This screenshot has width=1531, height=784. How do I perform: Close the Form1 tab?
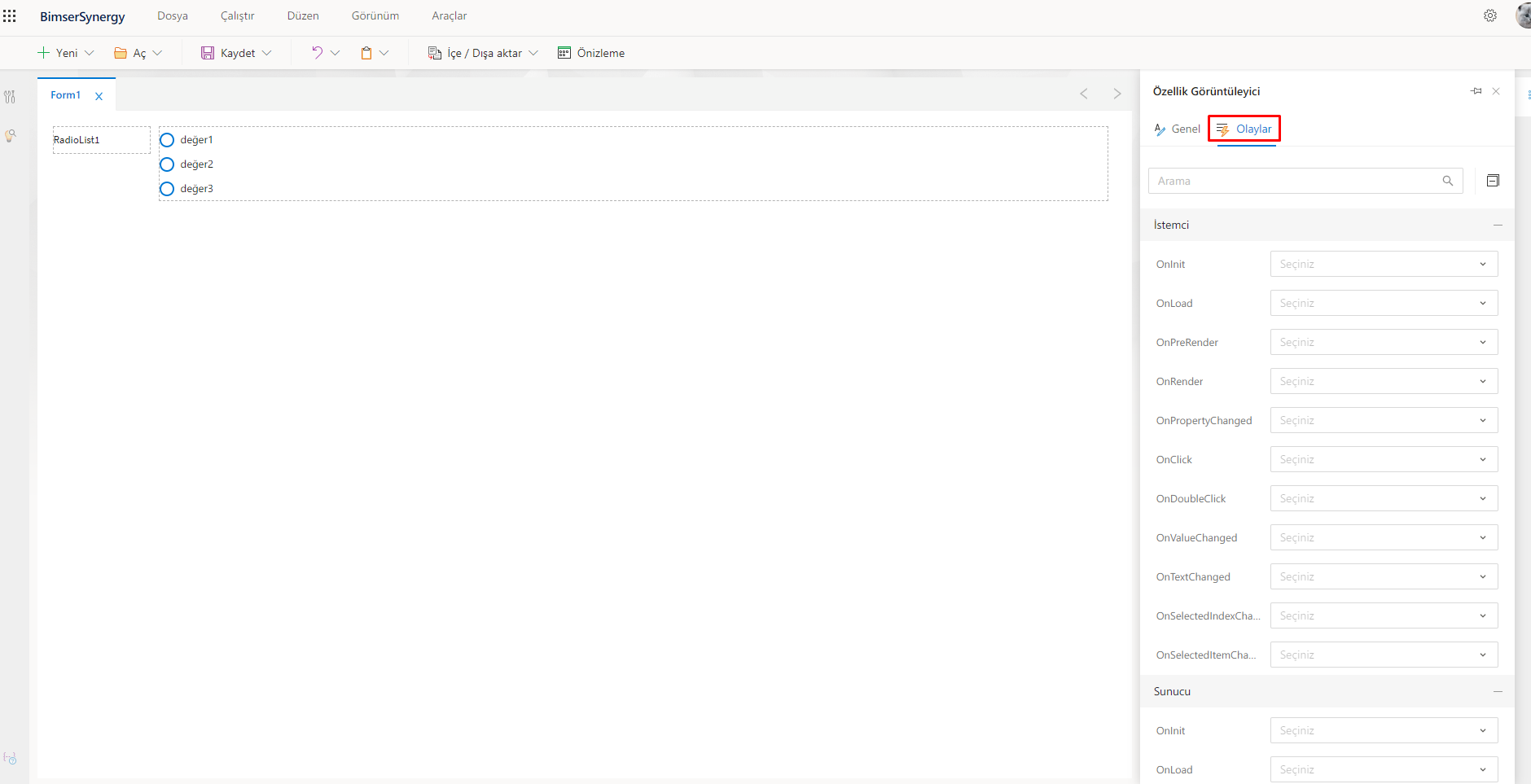pos(99,96)
